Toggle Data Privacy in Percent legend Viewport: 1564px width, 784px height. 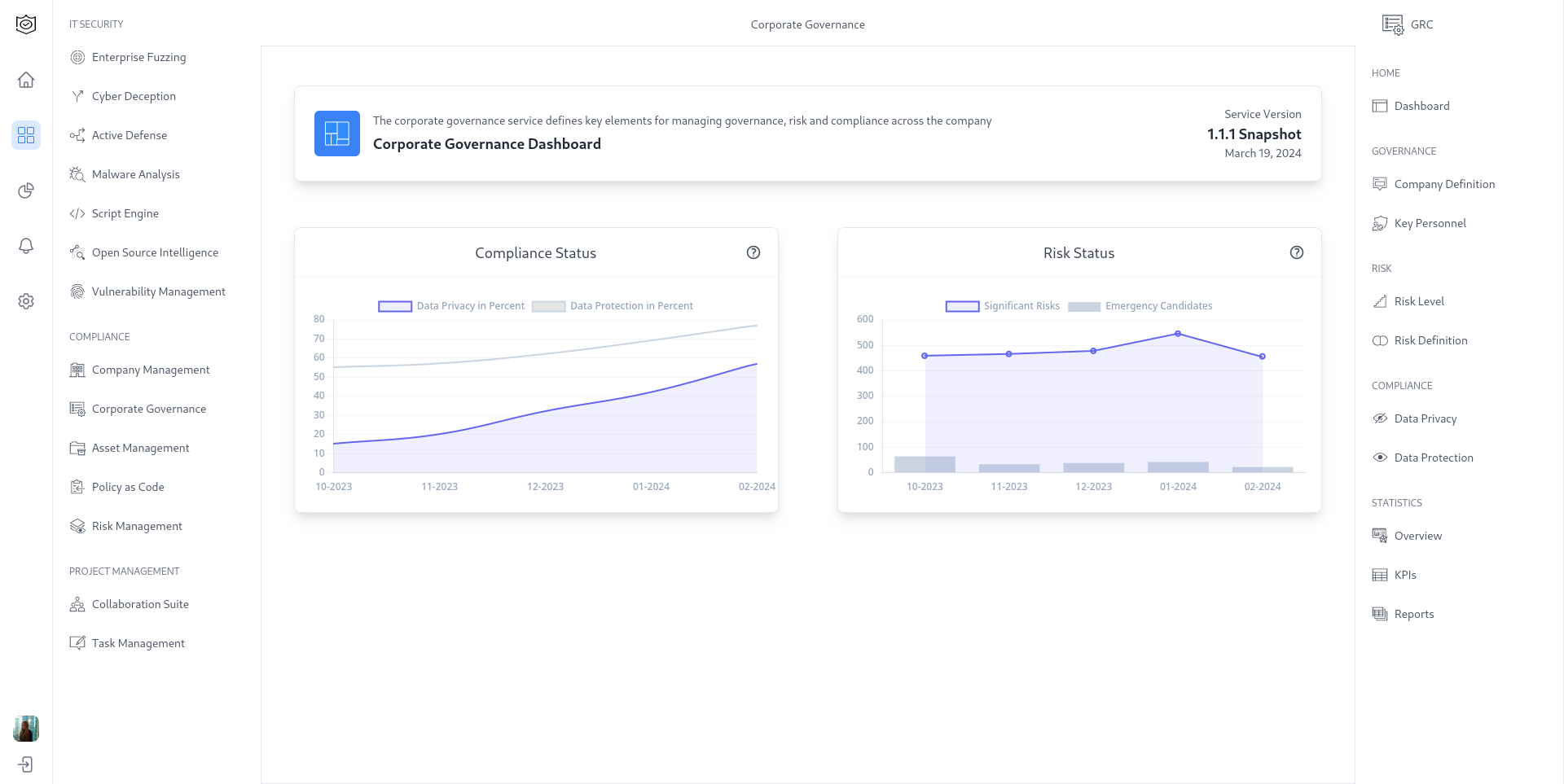(x=452, y=306)
